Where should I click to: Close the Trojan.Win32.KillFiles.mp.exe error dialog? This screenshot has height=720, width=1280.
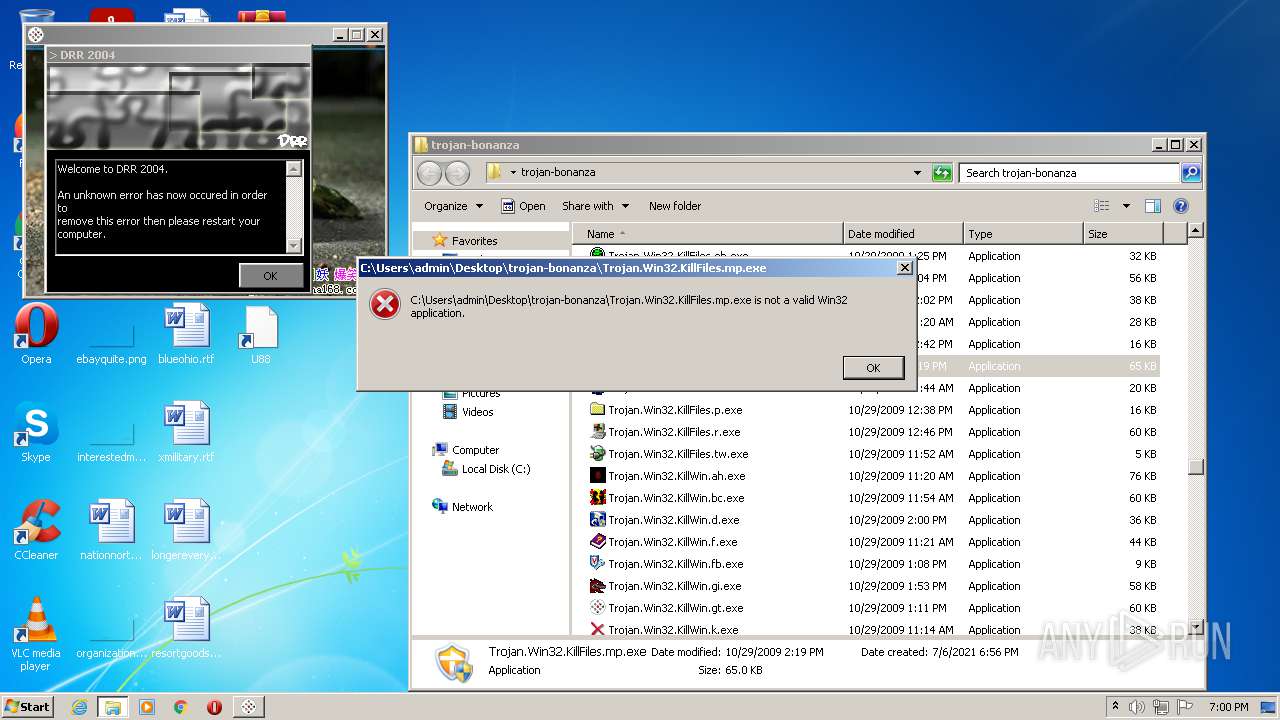pos(905,268)
